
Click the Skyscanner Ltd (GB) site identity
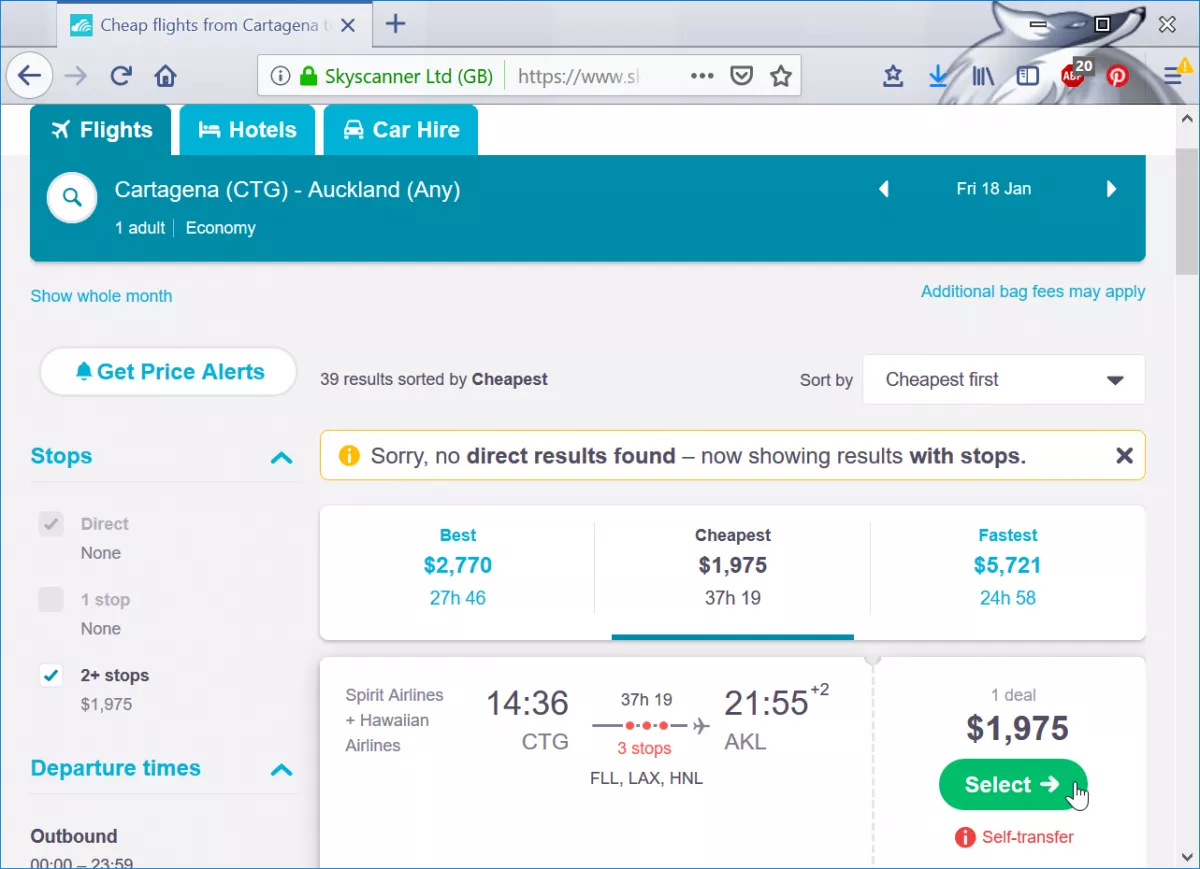[398, 76]
